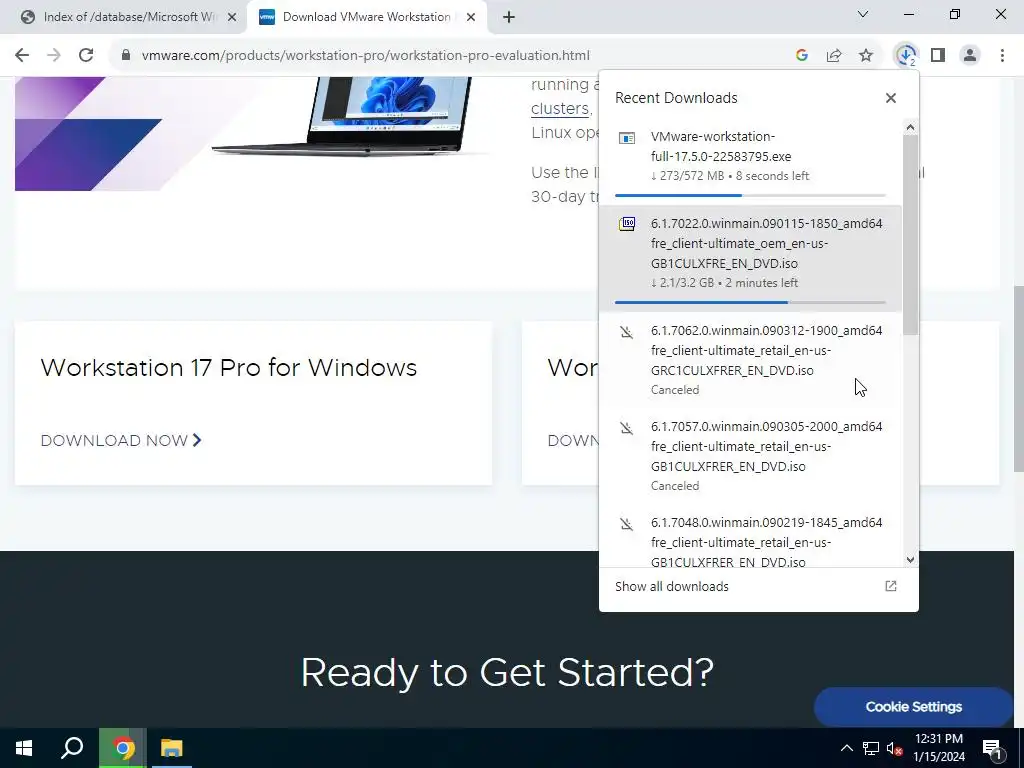Click the page vertical scrollbar thumb
The height and width of the screenshot is (768, 1024).
[x=1019, y=379]
